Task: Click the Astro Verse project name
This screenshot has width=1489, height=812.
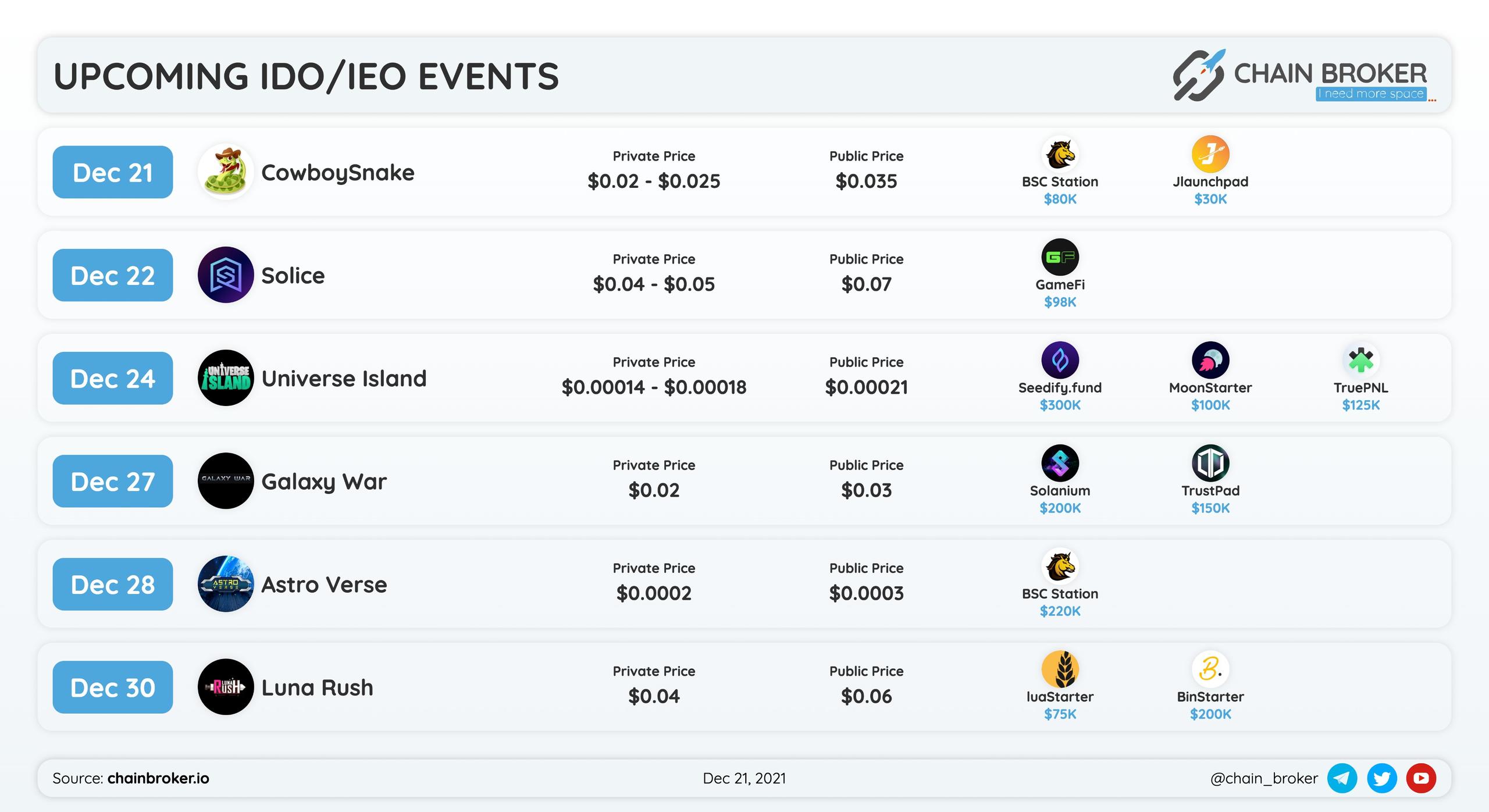Action: pyautogui.click(x=324, y=585)
